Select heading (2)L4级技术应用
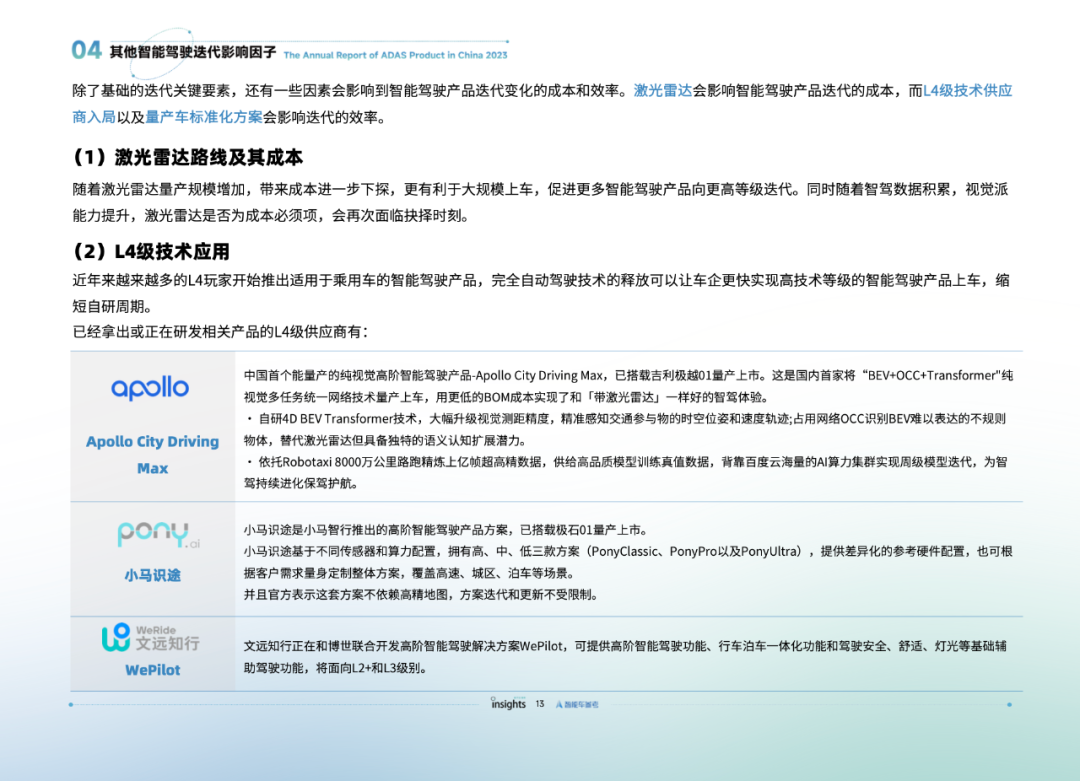Image resolution: width=1080 pixels, height=781 pixels. pos(151,251)
